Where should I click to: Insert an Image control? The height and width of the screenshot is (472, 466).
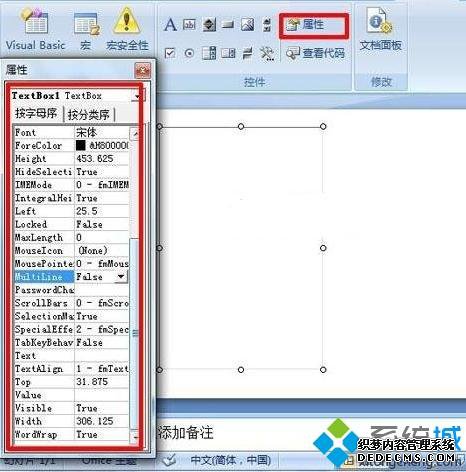pyautogui.click(x=247, y=25)
